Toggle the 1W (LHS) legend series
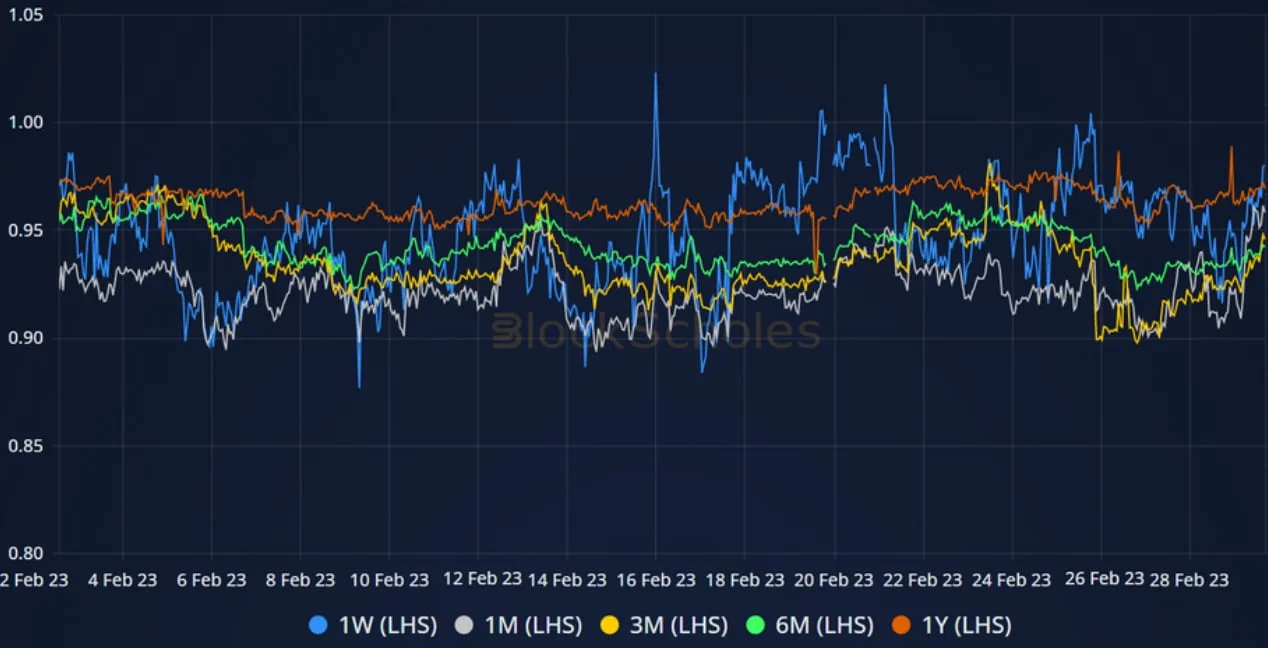1268x648 pixels. pyautogui.click(x=373, y=626)
